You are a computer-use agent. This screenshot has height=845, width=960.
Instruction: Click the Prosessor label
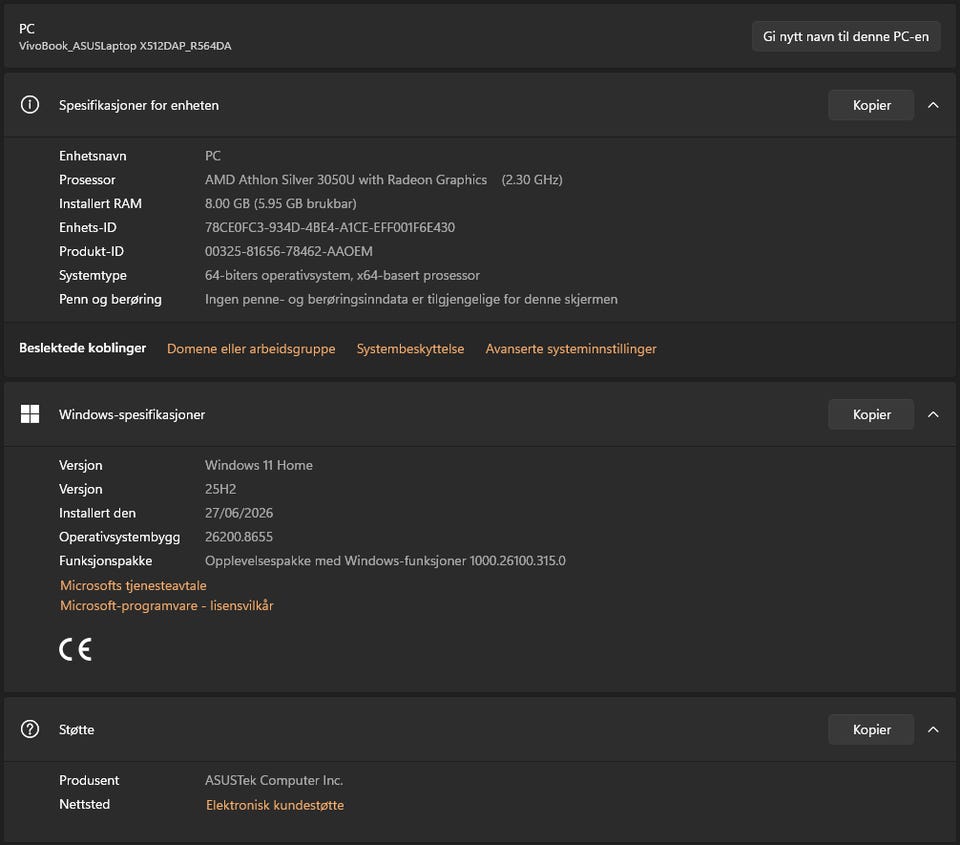coord(87,180)
